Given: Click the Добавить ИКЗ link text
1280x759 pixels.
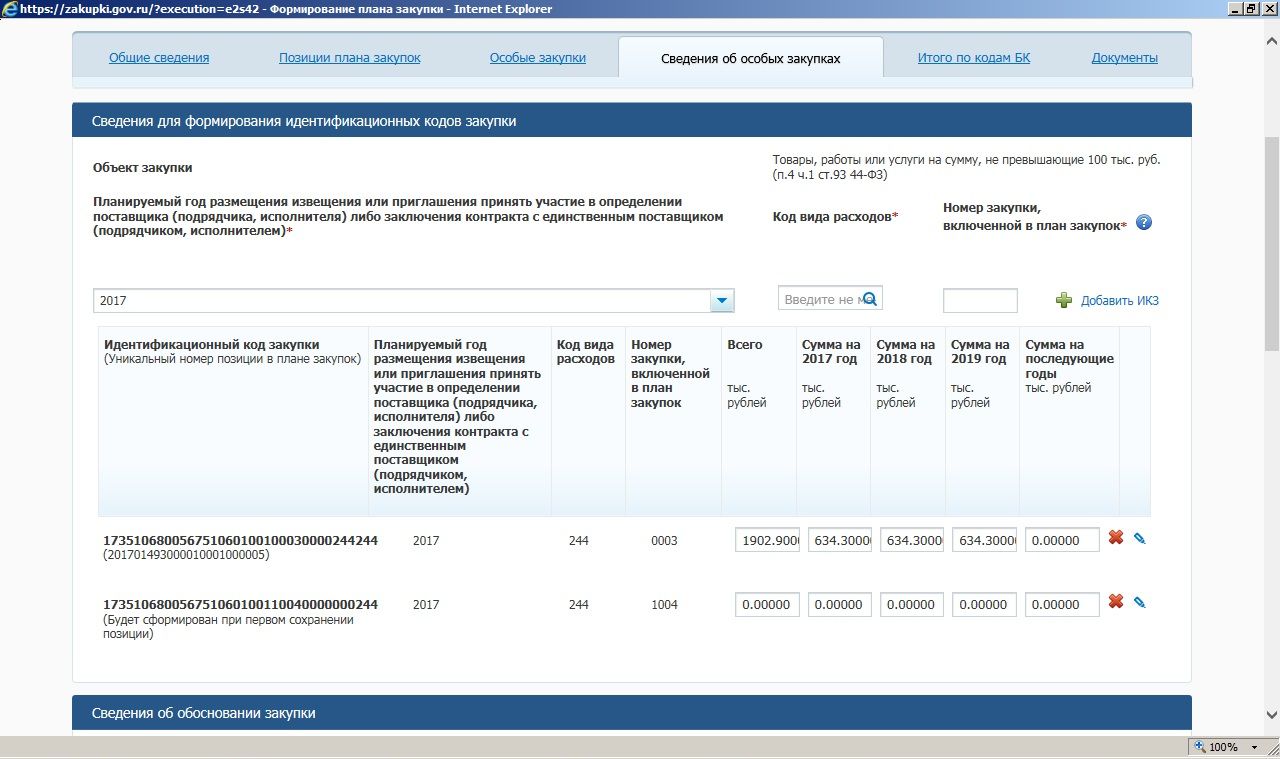Looking at the screenshot, I should [1119, 301].
